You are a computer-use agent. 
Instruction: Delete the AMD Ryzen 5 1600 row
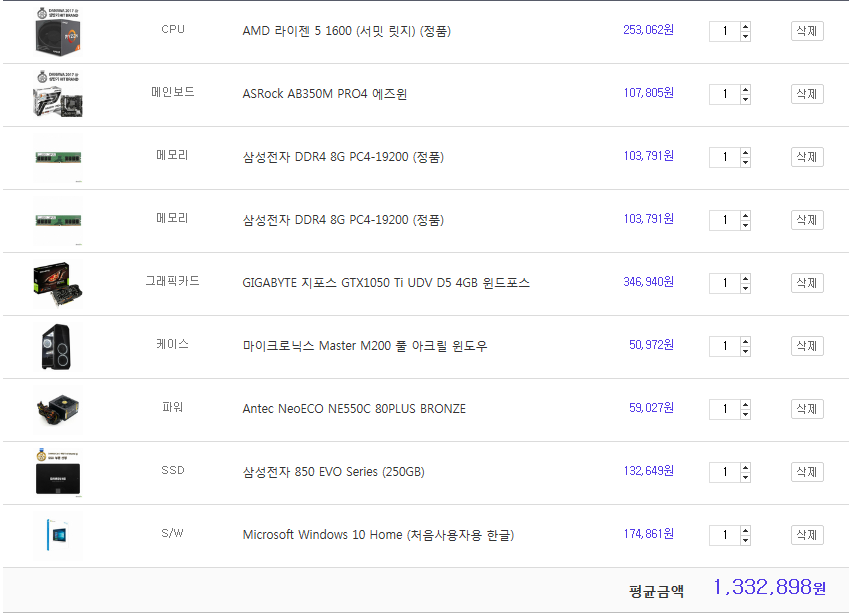click(806, 31)
